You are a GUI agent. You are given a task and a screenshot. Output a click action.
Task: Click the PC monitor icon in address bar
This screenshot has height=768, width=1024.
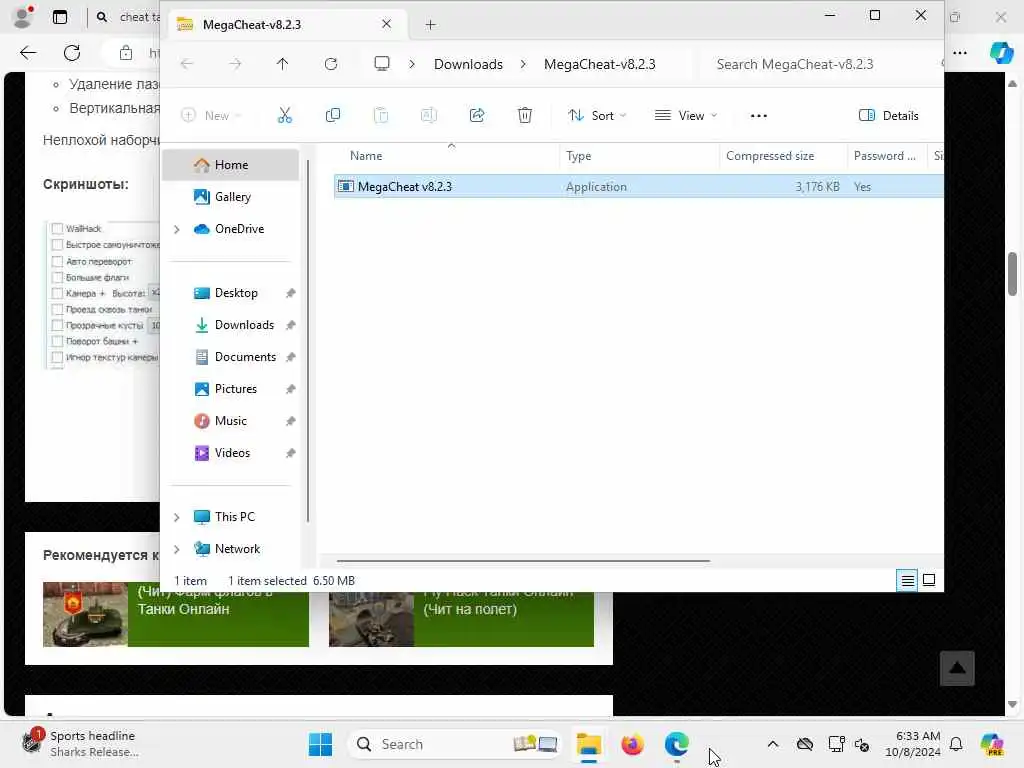(x=382, y=63)
